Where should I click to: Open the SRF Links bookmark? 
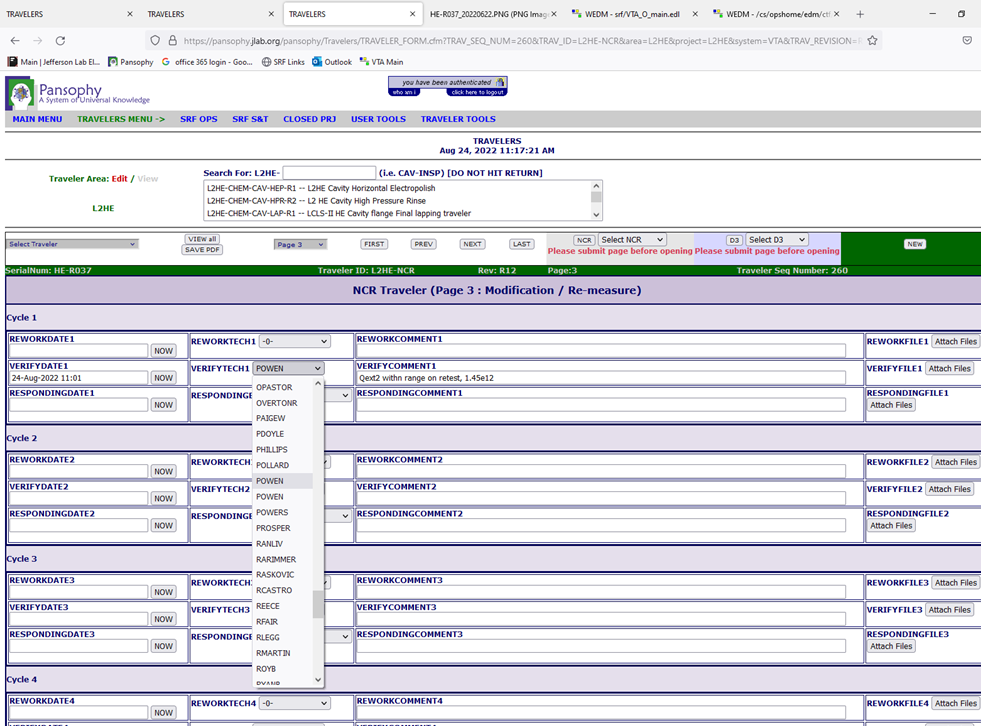[x=283, y=62]
